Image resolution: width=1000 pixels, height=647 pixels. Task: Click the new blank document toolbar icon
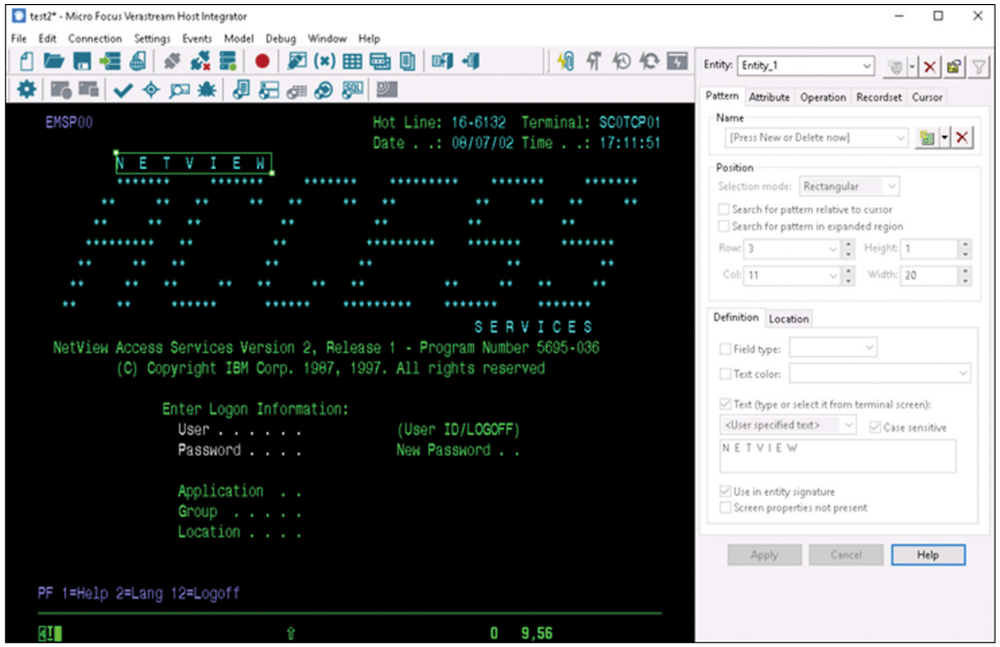pyautogui.click(x=26, y=61)
